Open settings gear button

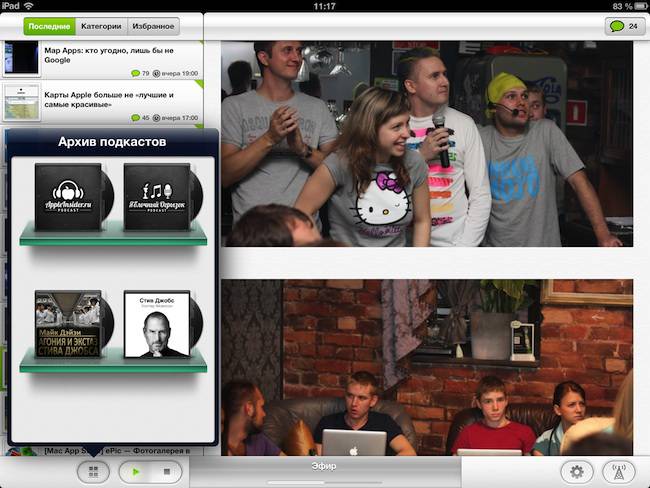(577, 472)
